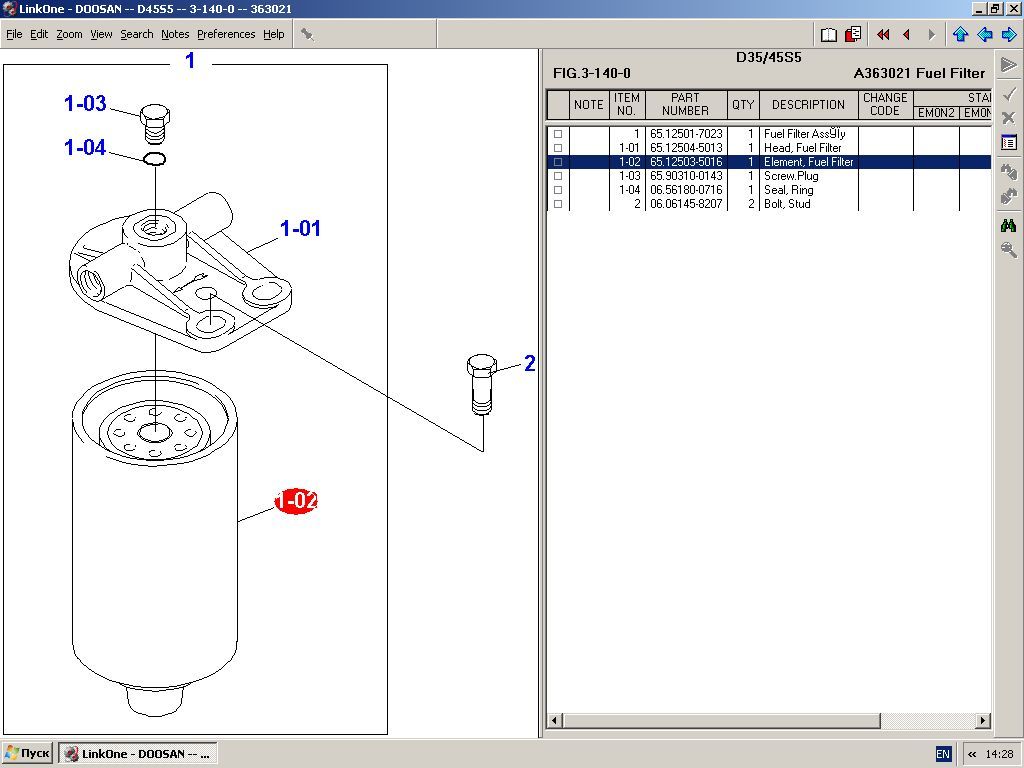Image resolution: width=1024 pixels, height=768 pixels.
Task: Click the red double-left rewind arrows
Action: pos(883,35)
